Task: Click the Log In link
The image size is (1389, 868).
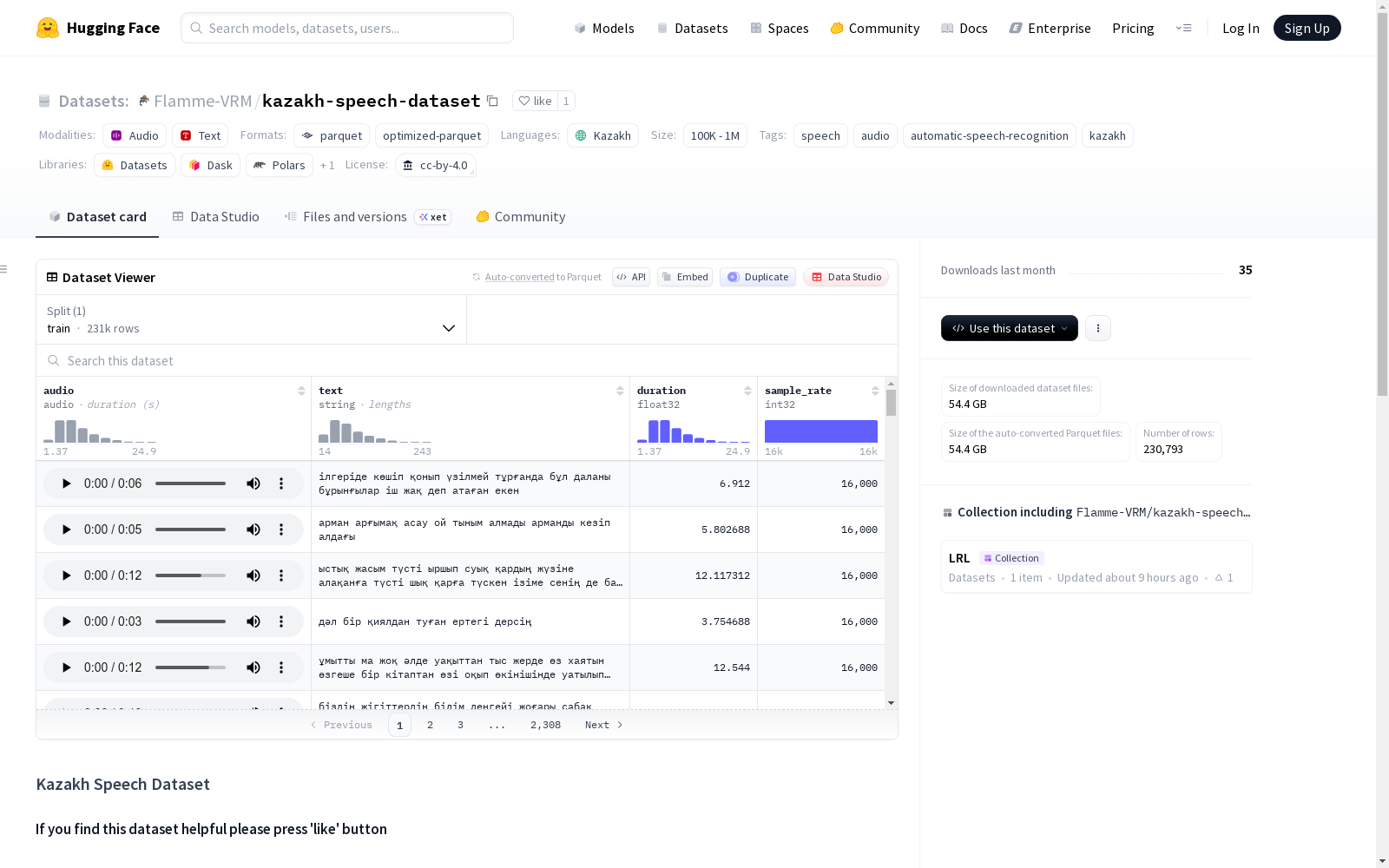Action: (x=1241, y=28)
